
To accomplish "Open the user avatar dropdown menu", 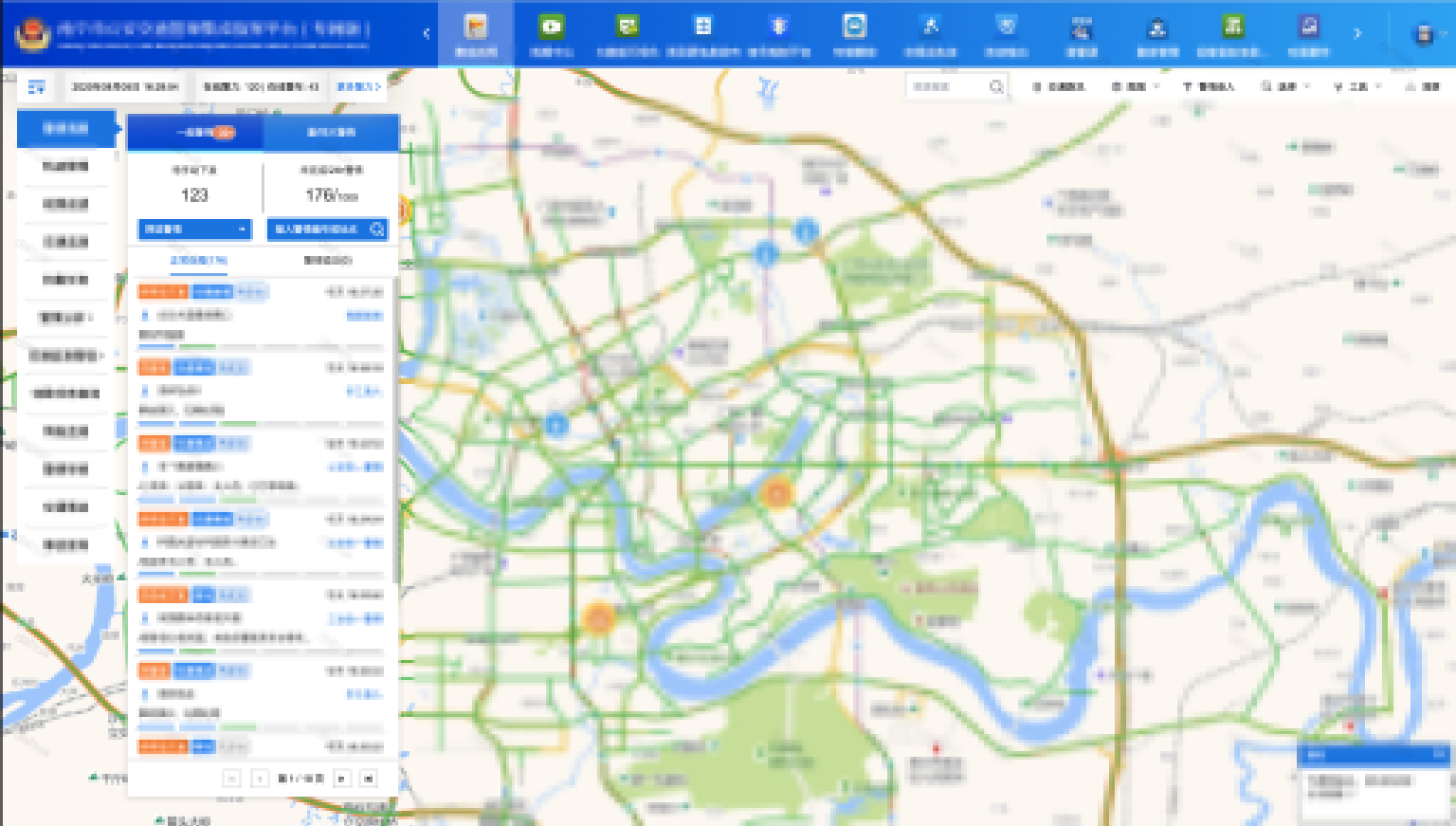I will coord(1424,34).
